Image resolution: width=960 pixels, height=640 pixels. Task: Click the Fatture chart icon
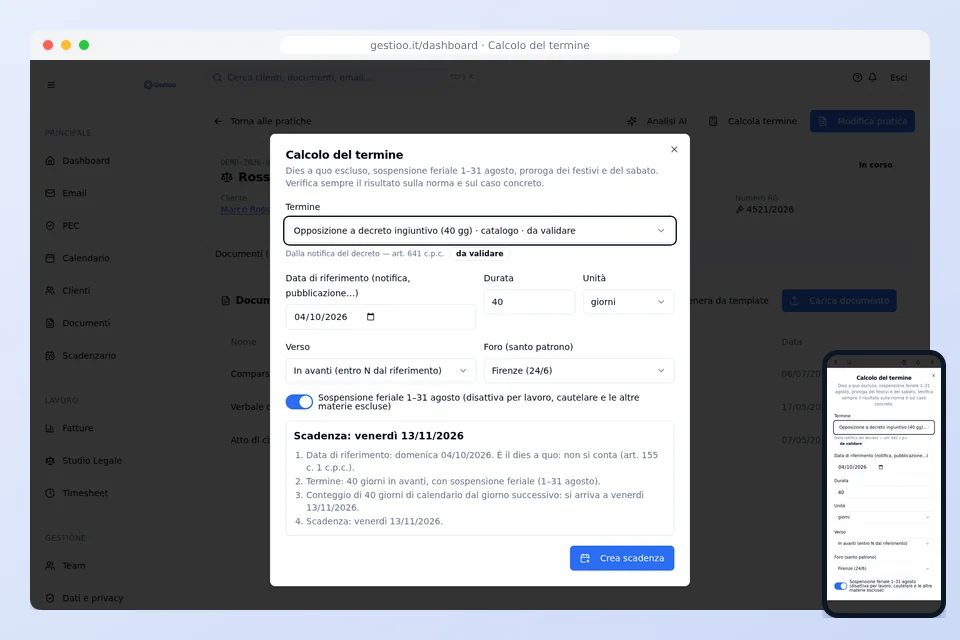50,428
